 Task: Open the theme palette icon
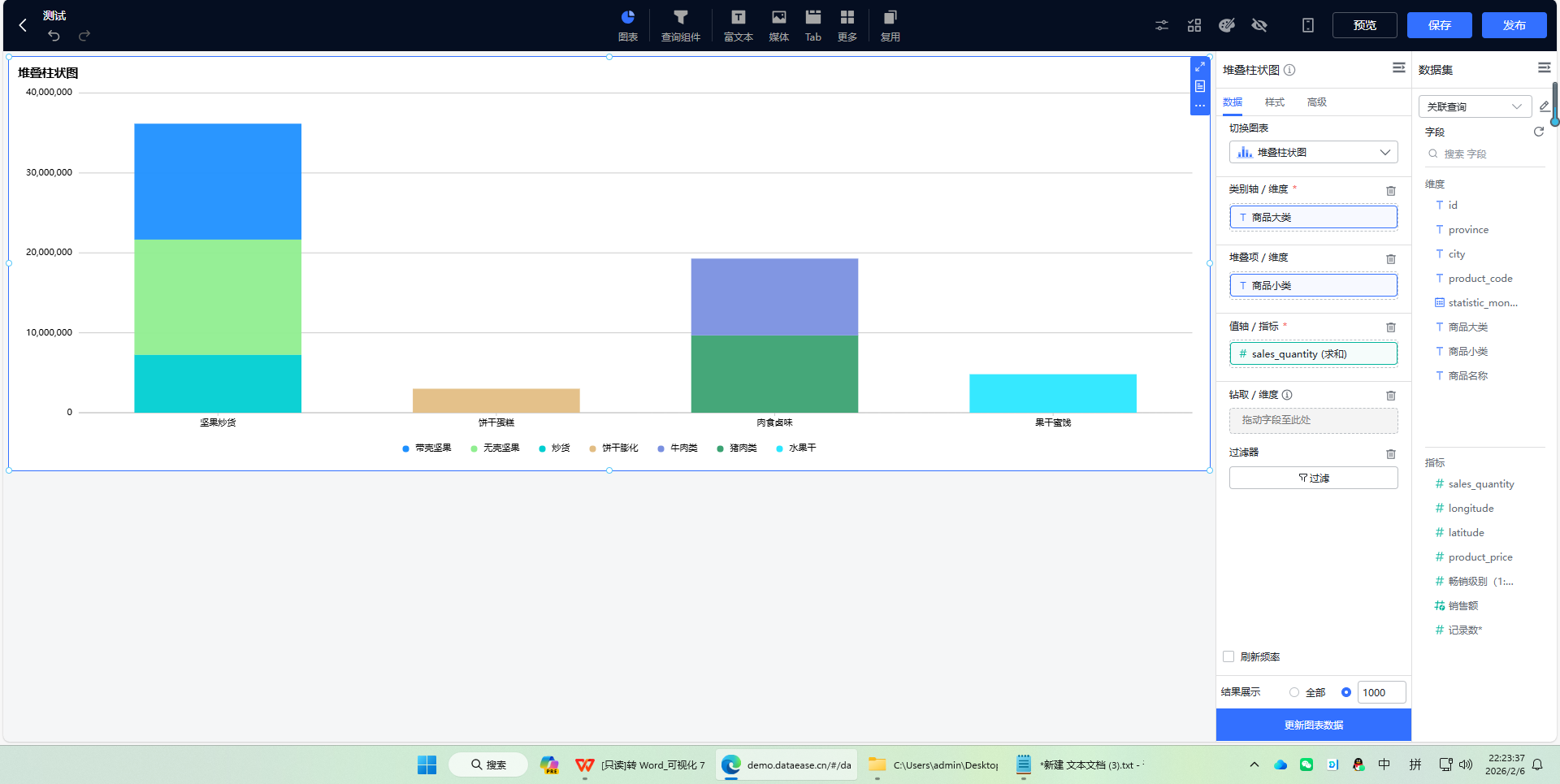pyautogui.click(x=1227, y=25)
